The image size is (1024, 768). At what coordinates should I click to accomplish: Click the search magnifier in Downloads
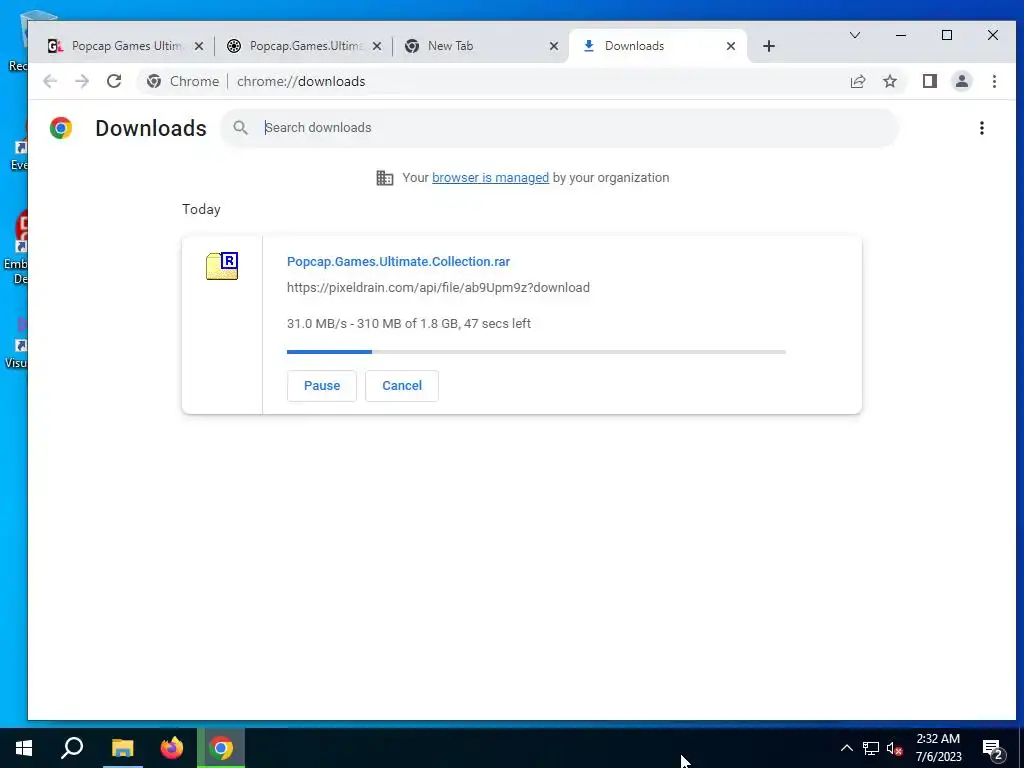(240, 127)
